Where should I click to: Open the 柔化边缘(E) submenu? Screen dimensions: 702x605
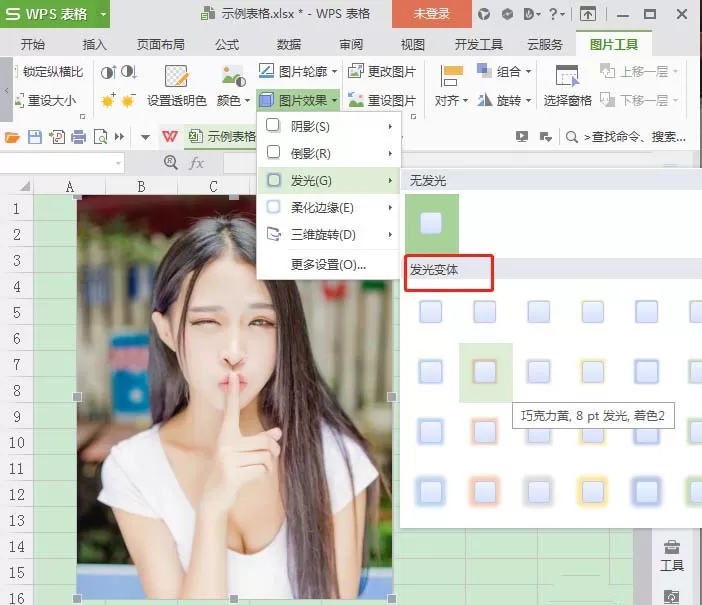329,207
